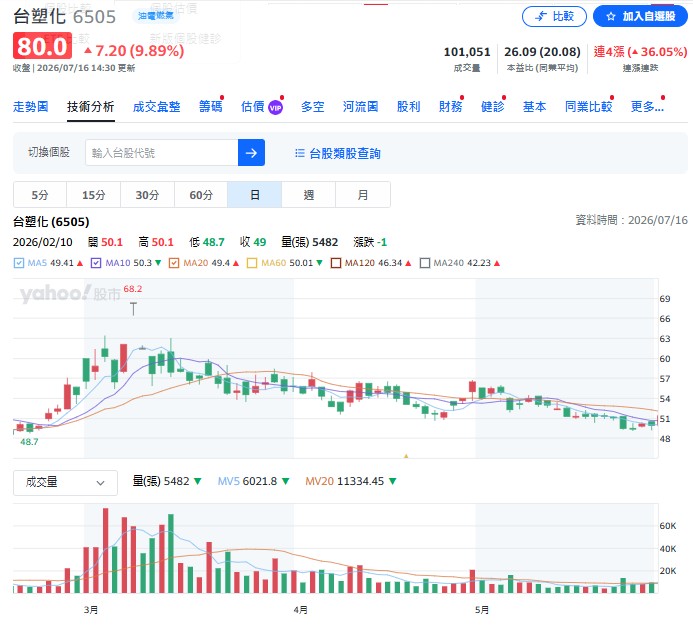
Task: Open the 健診 tab
Action: [x=492, y=107]
